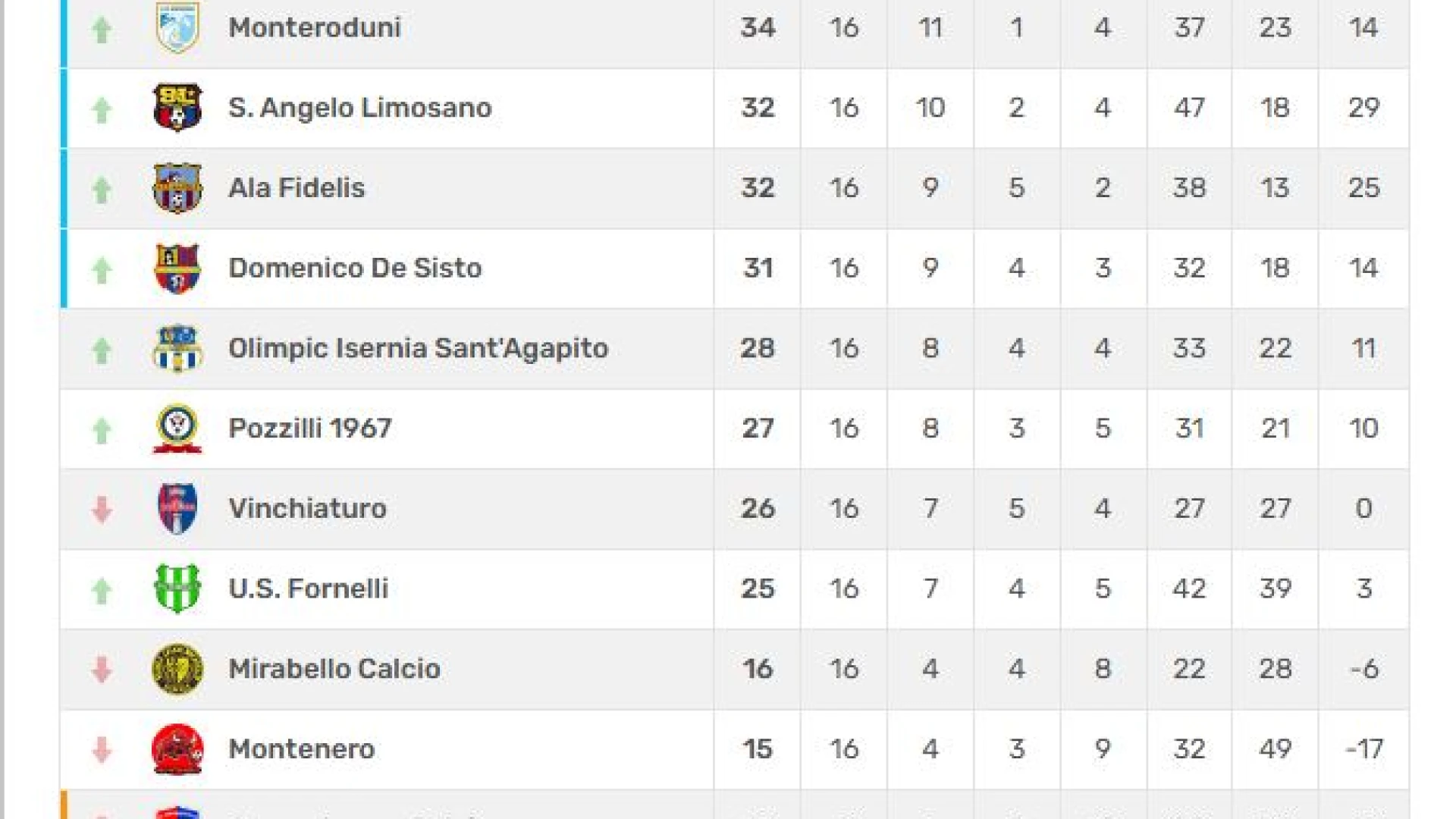Select the Olimpic Isernia Sant'Agapito name
The width and height of the screenshot is (1456, 819).
click(x=419, y=348)
